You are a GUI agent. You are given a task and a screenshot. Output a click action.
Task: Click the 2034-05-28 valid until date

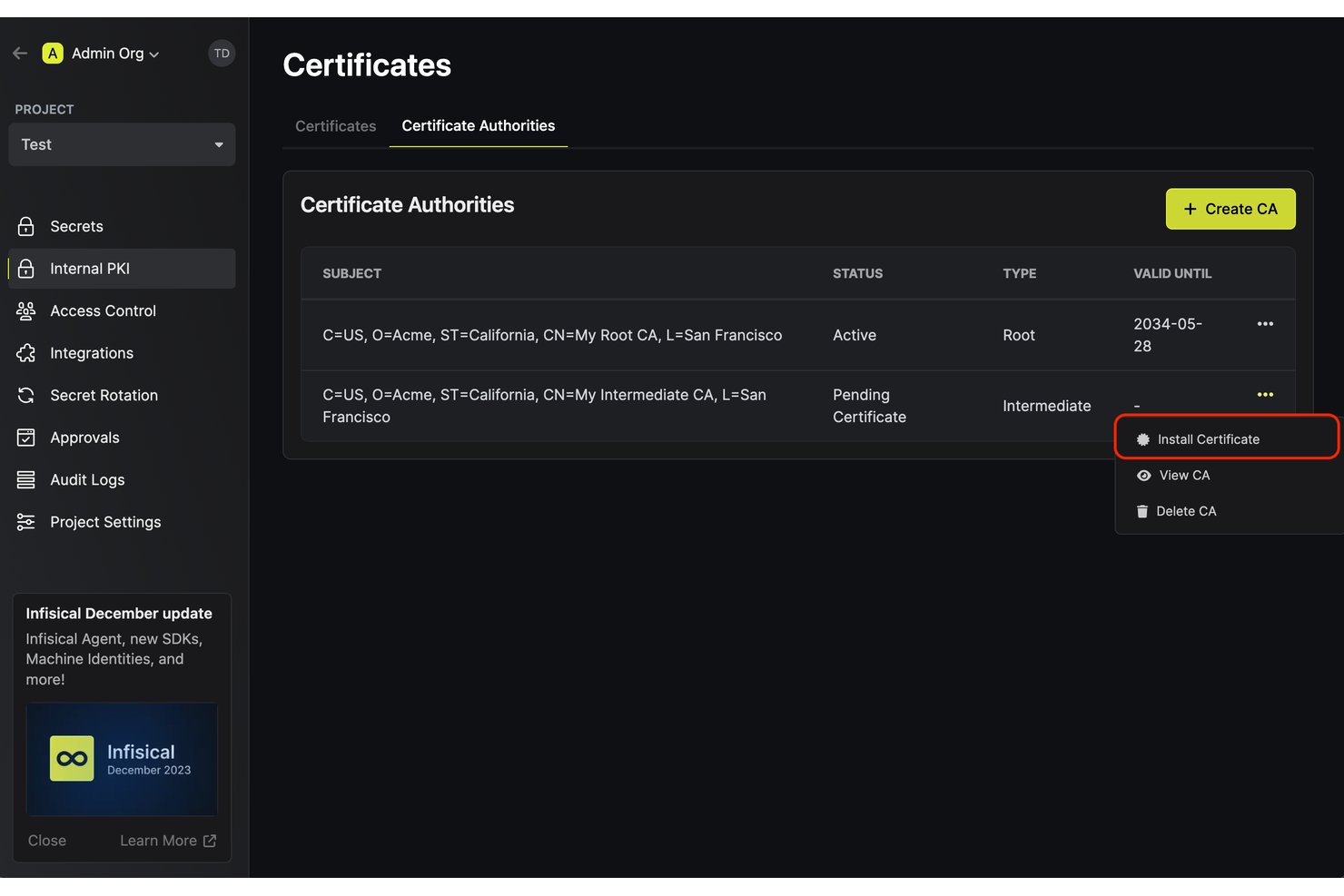[1168, 335]
